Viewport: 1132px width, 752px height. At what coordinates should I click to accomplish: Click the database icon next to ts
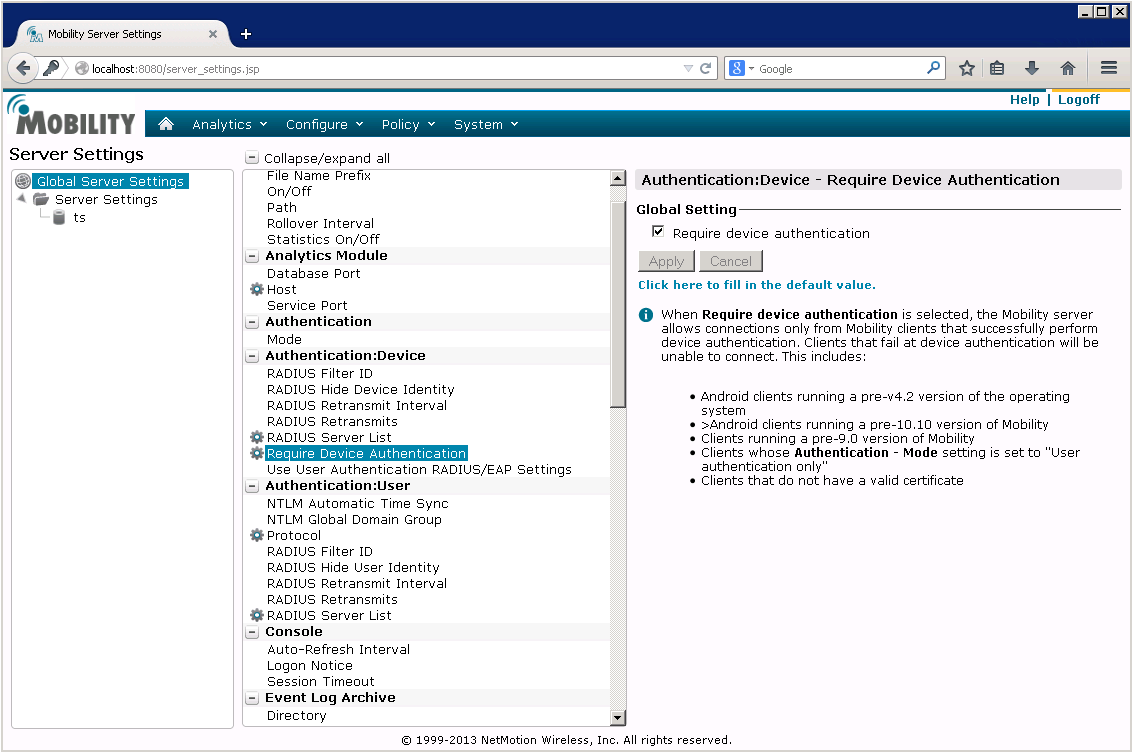click(59, 217)
